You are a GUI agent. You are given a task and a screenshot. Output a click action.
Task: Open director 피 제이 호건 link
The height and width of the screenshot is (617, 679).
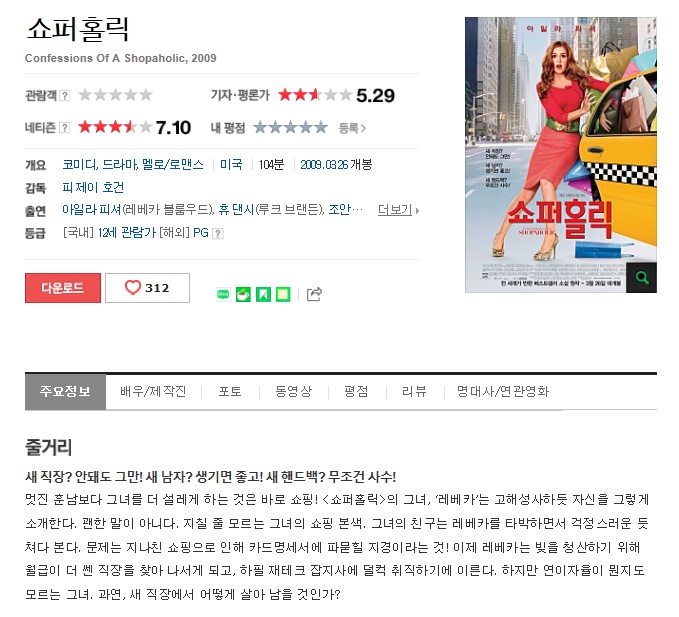[x=93, y=187]
